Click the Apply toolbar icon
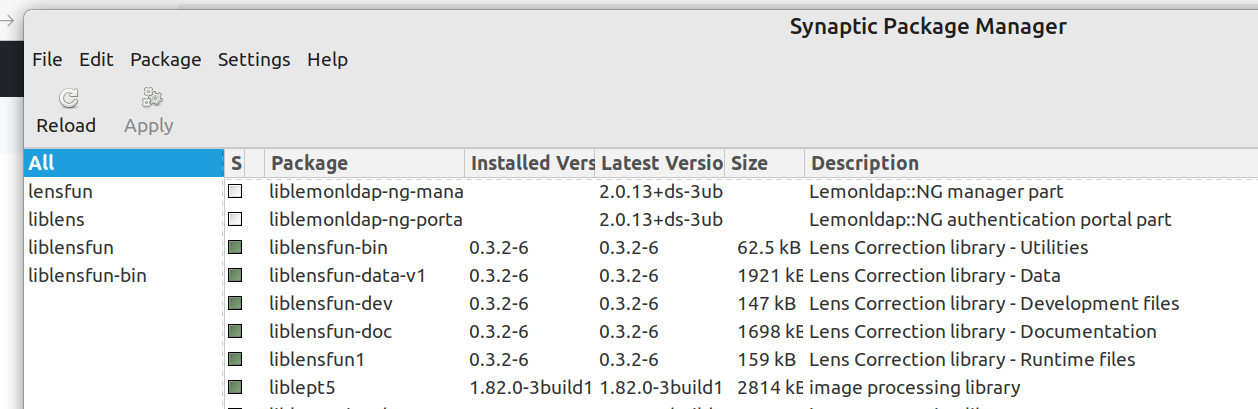This screenshot has height=409, width=1258. [150, 98]
